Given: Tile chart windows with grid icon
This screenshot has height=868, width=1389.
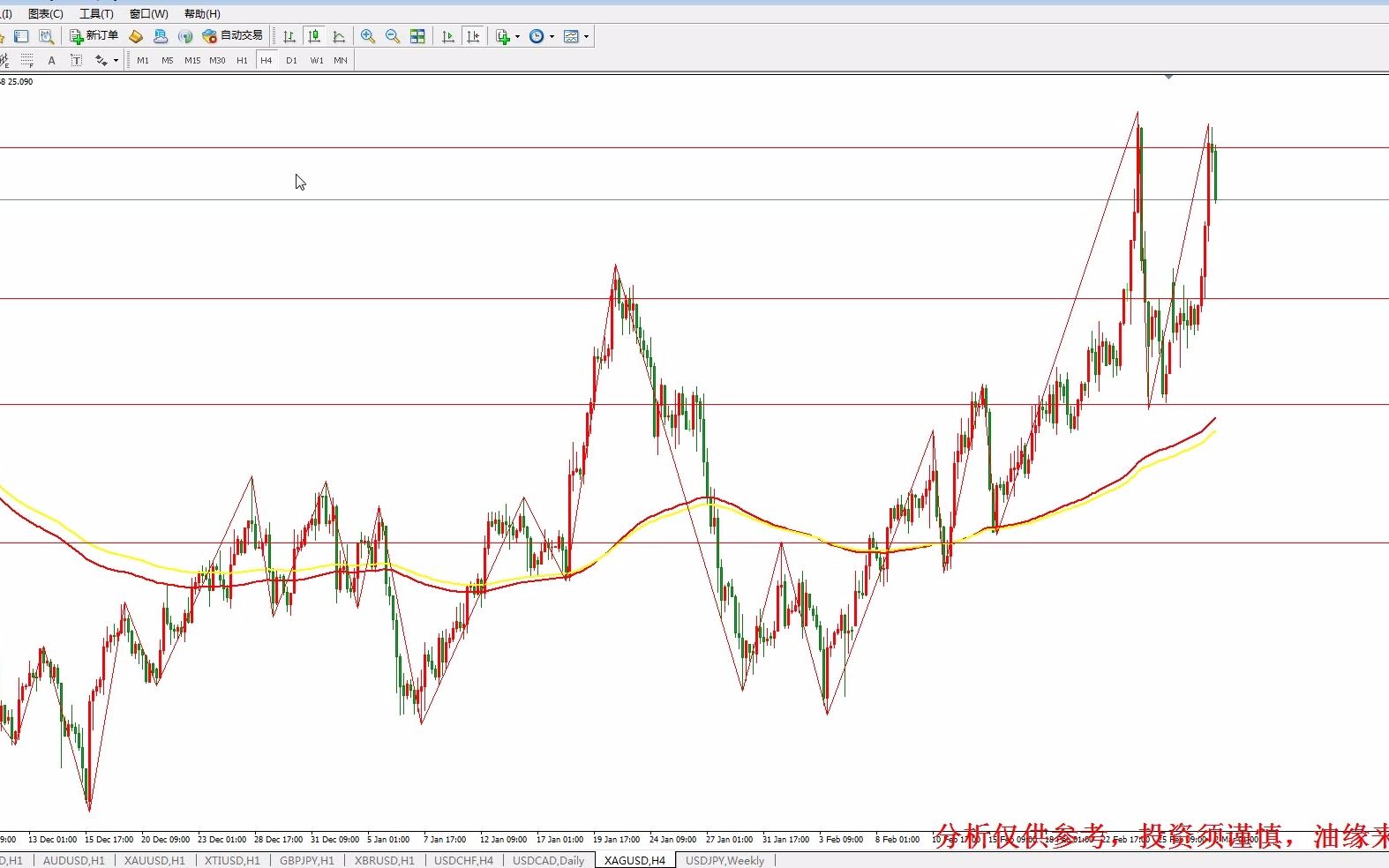Looking at the screenshot, I should (x=417, y=36).
